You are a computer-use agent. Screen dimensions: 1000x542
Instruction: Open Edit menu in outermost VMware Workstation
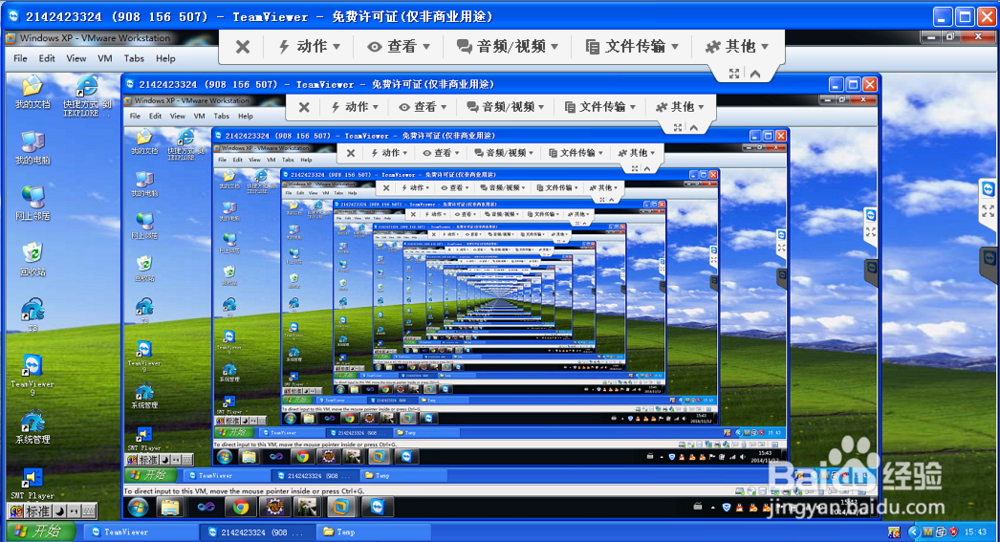47,58
